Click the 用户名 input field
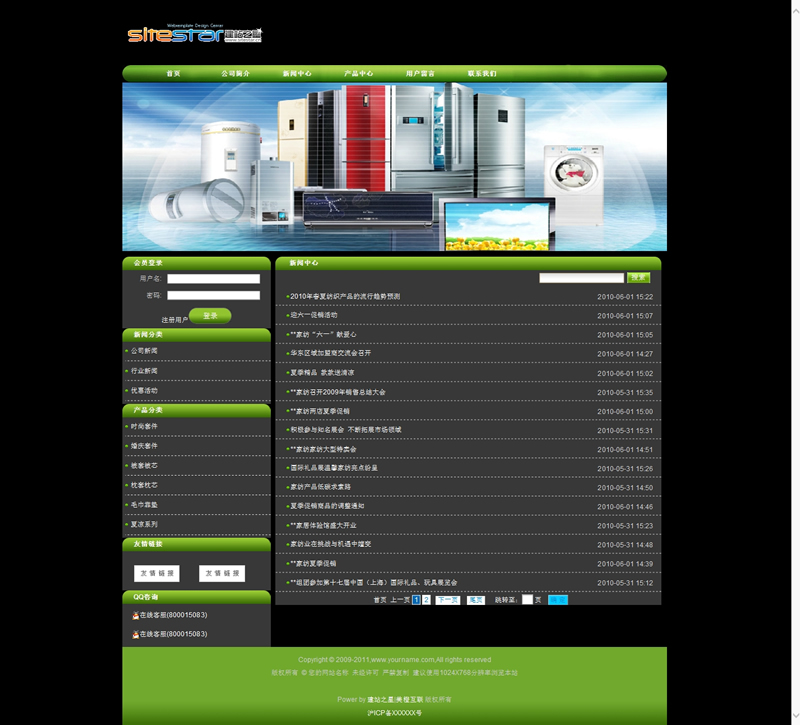This screenshot has width=800, height=725. pyautogui.click(x=213, y=279)
